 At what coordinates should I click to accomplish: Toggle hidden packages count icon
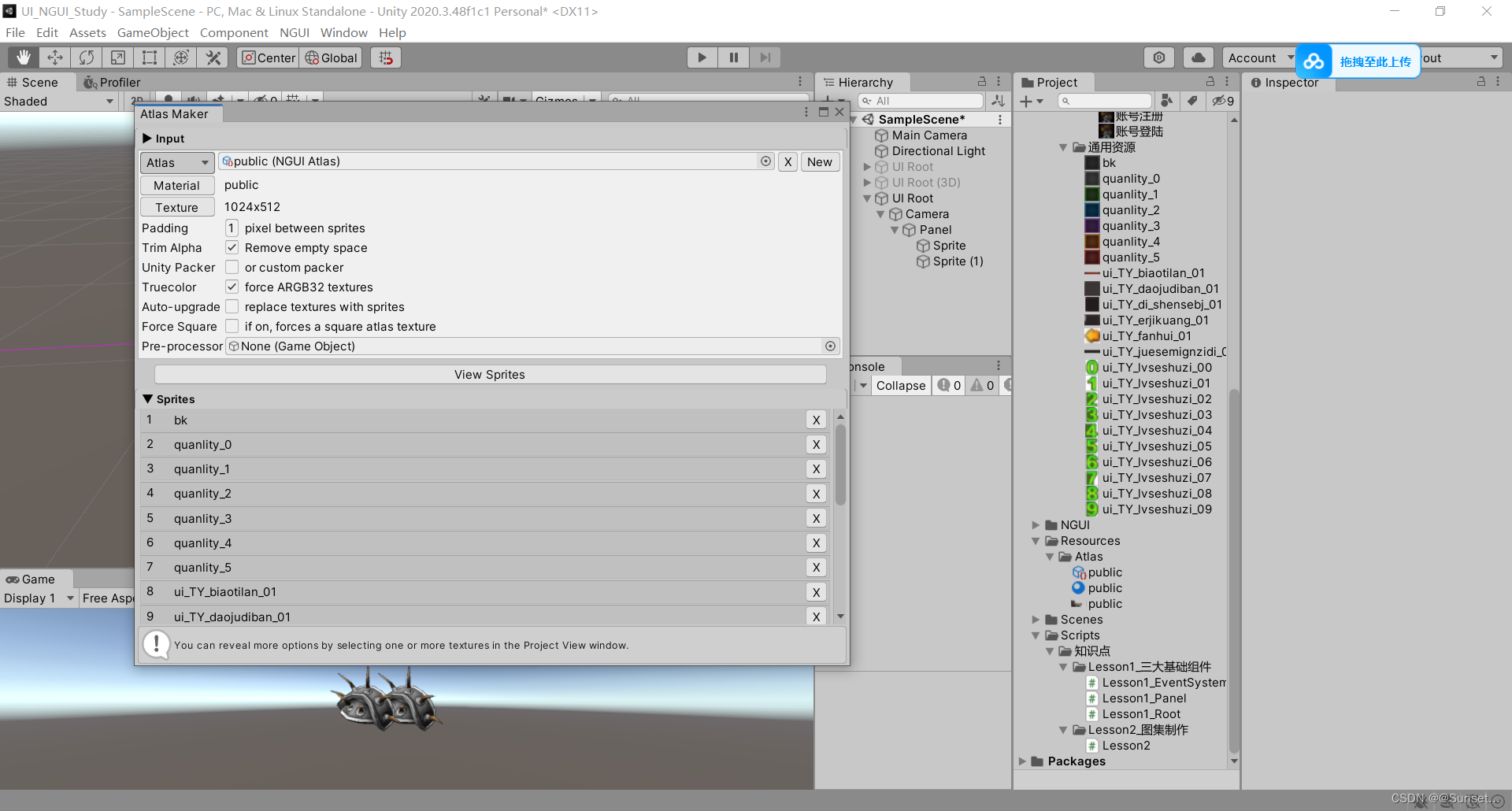pyautogui.click(x=1223, y=101)
